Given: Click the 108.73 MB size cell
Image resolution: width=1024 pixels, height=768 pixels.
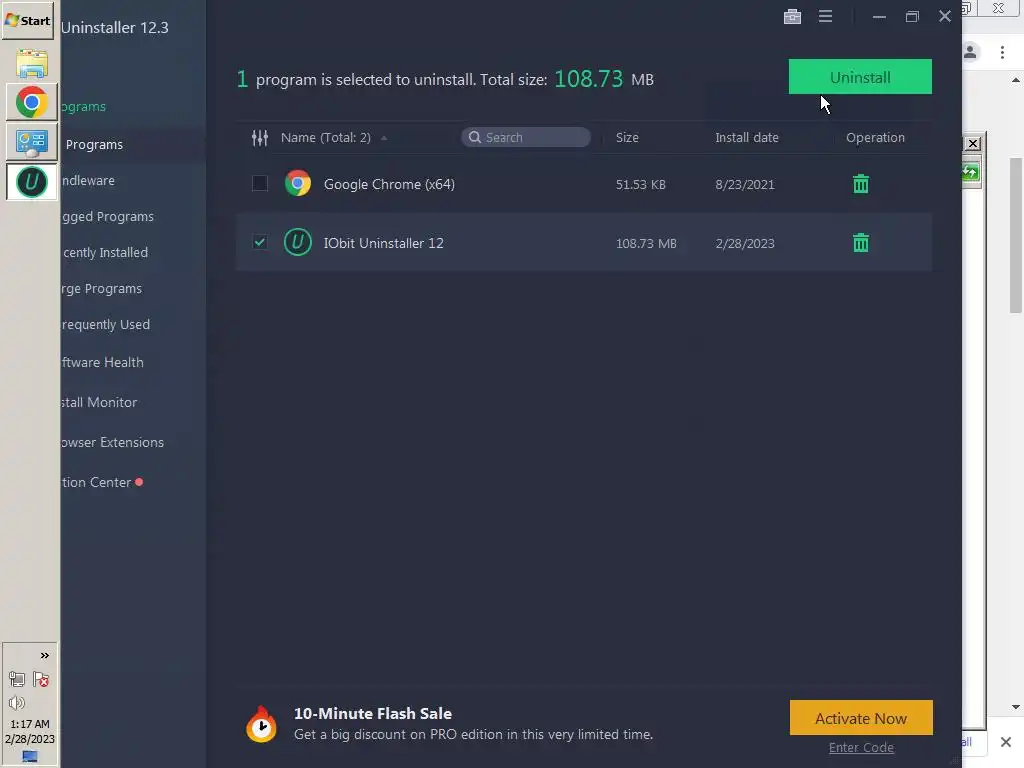Looking at the screenshot, I should [x=646, y=243].
